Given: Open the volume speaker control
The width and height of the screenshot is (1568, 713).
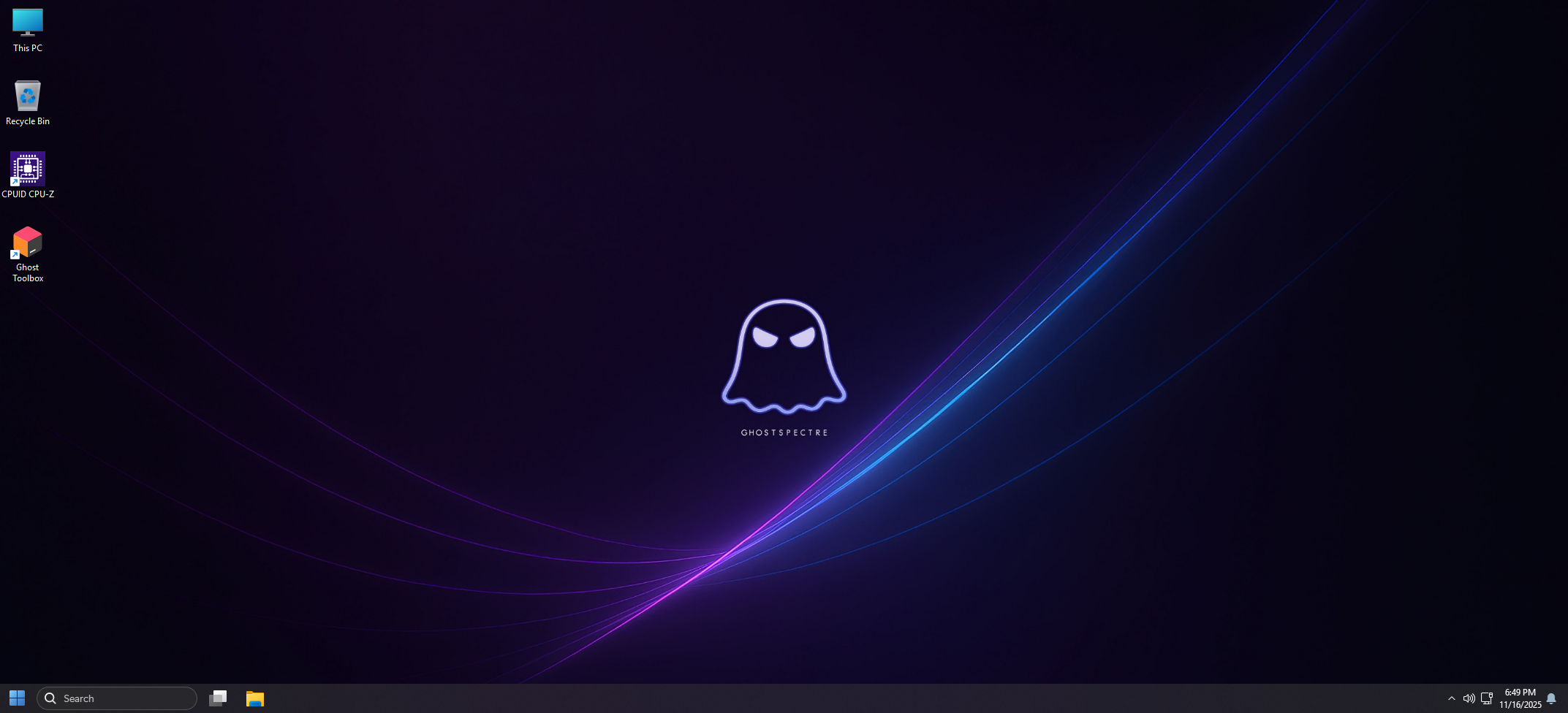Looking at the screenshot, I should pos(1469,698).
